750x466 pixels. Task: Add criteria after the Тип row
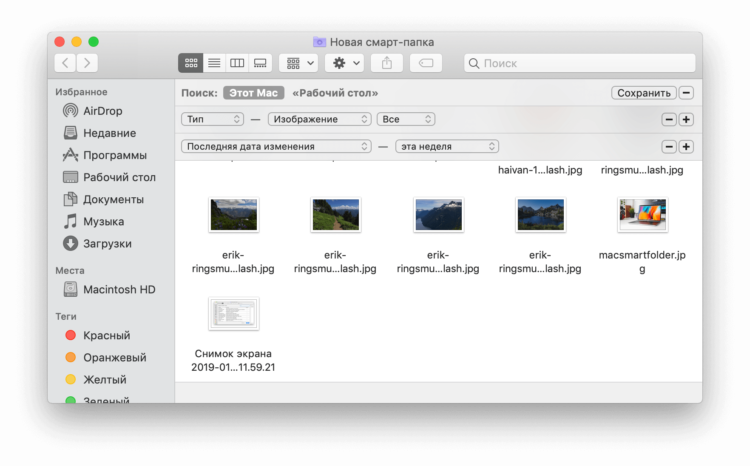click(x=686, y=119)
